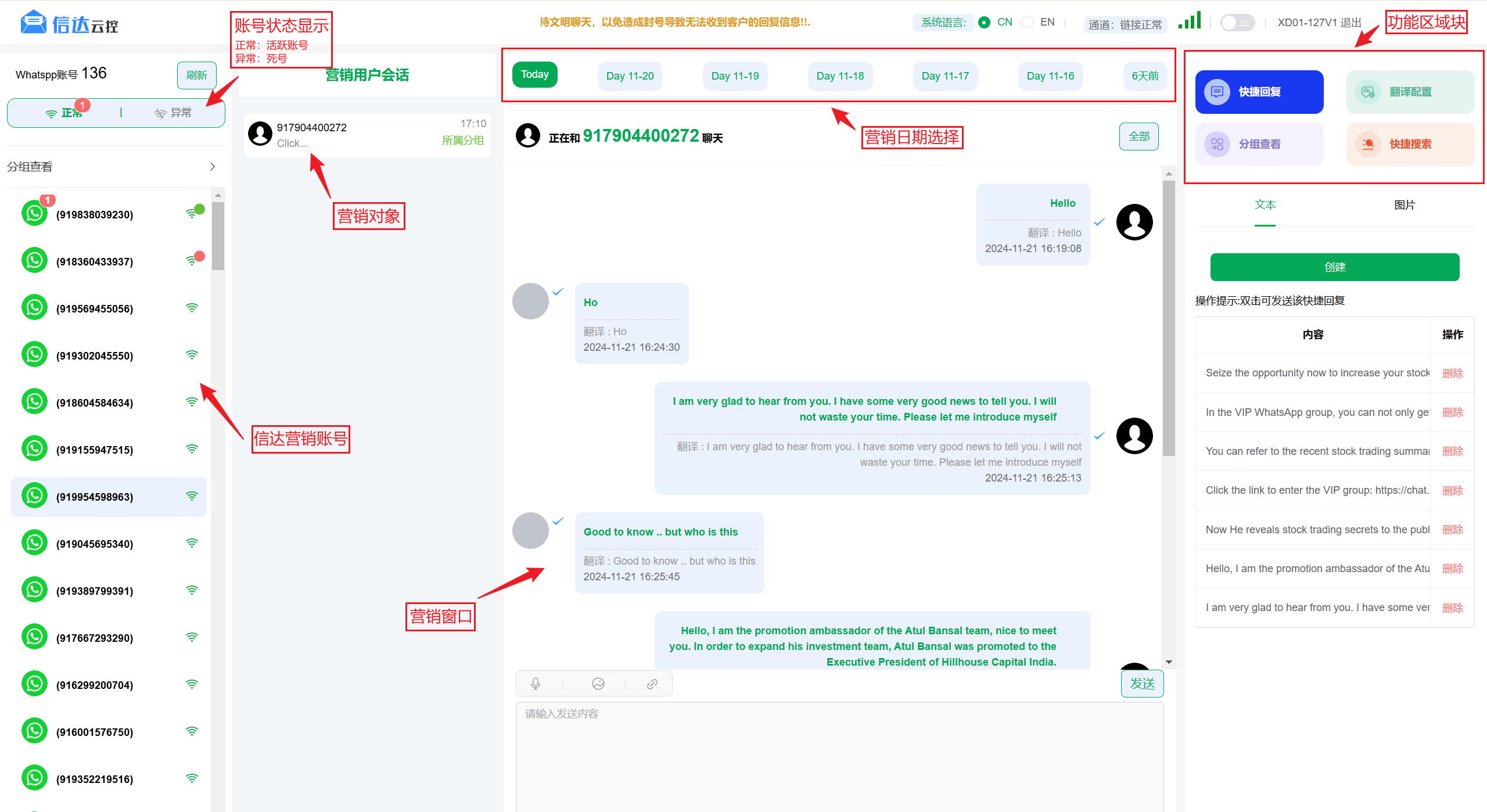Screen dimensions: 1487x812
Task: Click the 信达云控 logo
Action: coord(69,23)
